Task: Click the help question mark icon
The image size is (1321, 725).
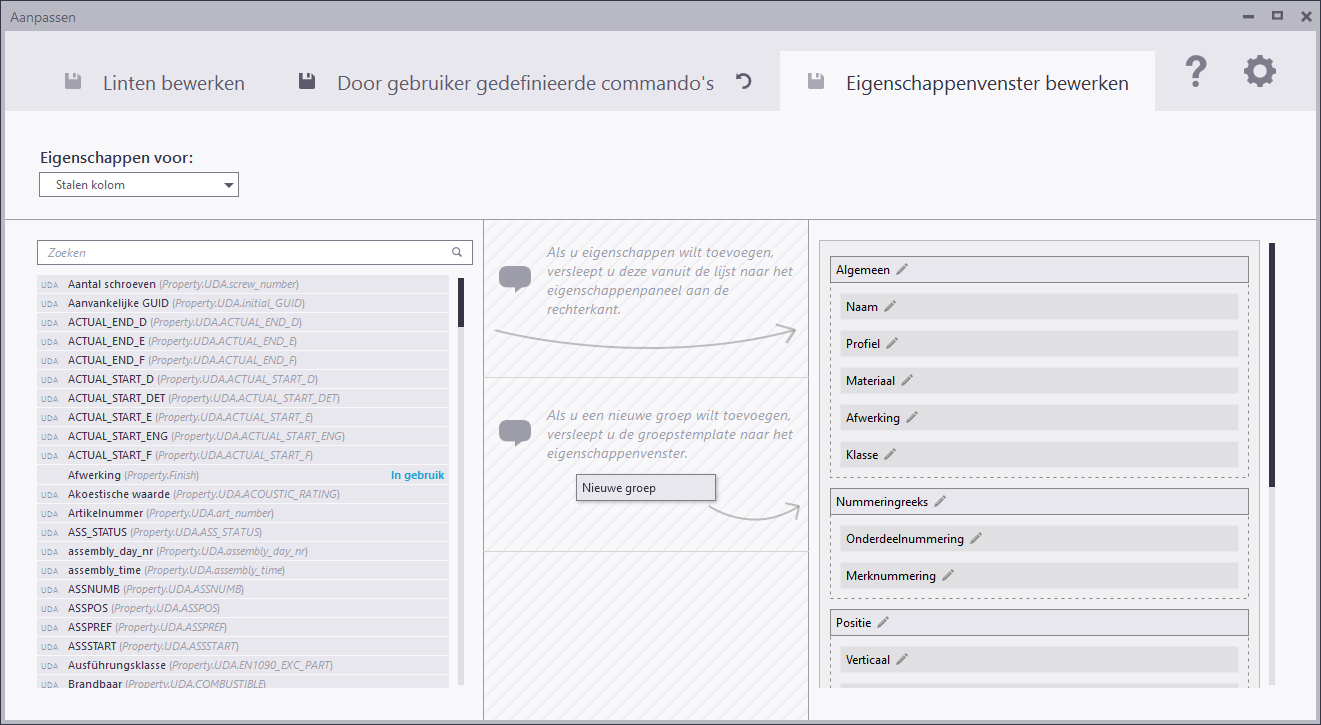Action: click(x=1195, y=73)
